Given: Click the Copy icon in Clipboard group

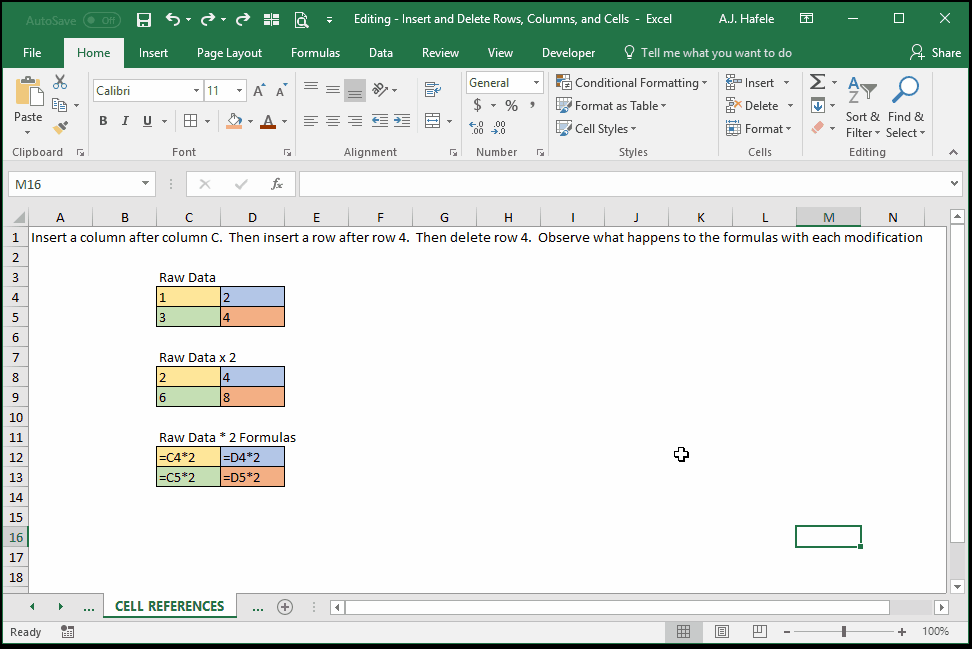Looking at the screenshot, I should [60, 105].
